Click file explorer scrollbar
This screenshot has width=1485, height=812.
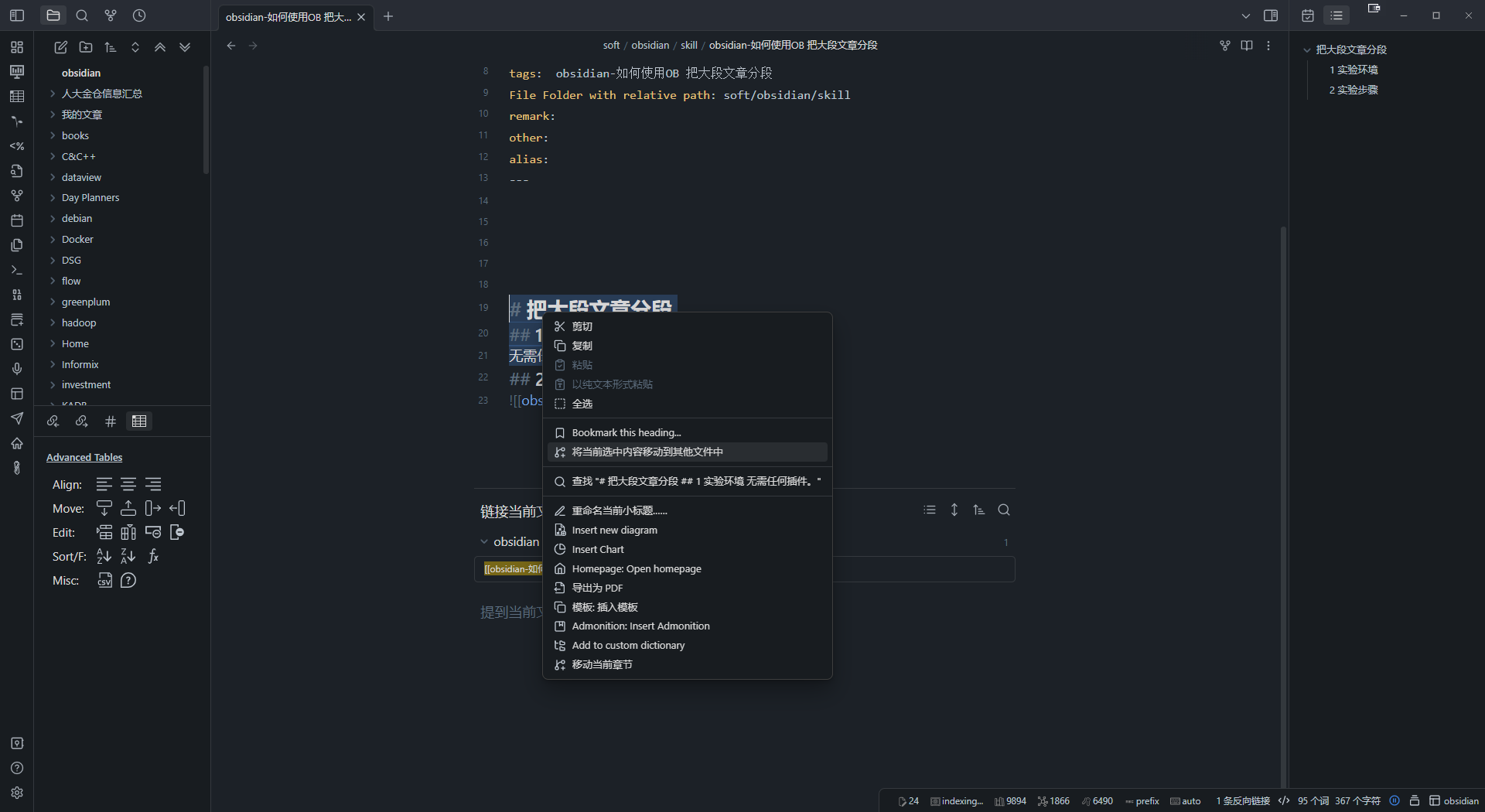click(206, 120)
